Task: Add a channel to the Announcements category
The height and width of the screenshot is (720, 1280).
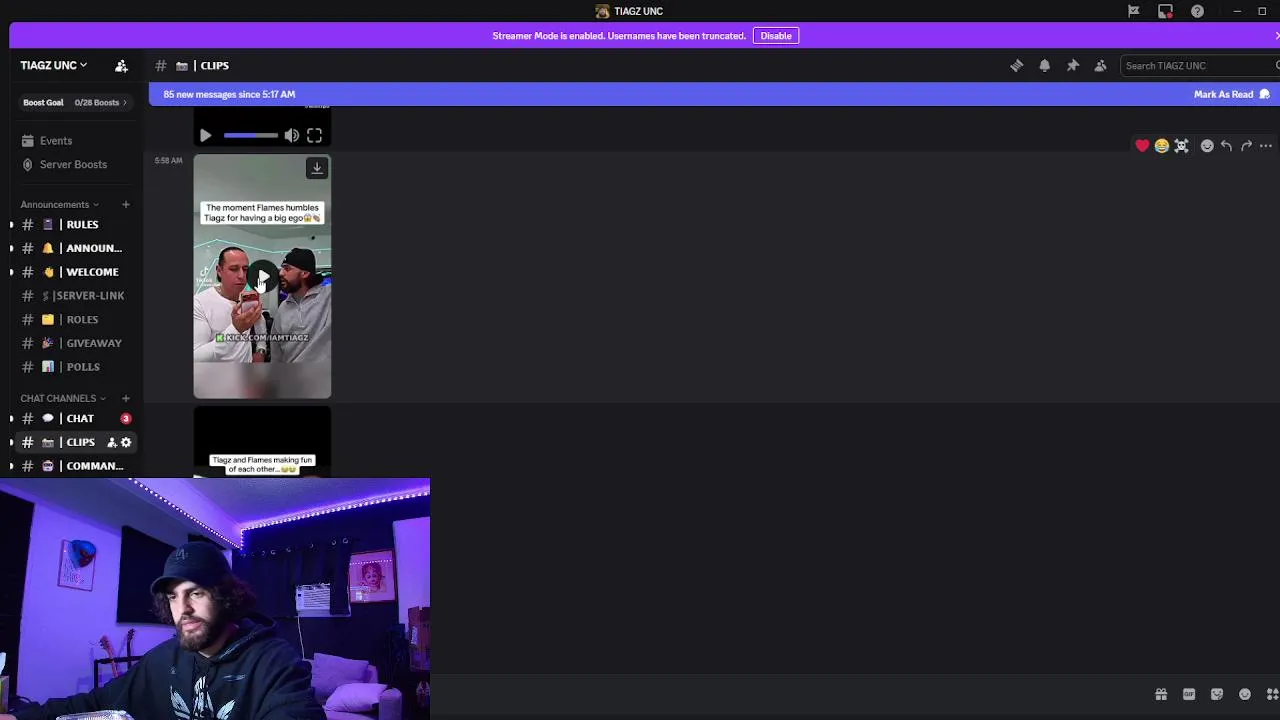Action: click(x=125, y=204)
